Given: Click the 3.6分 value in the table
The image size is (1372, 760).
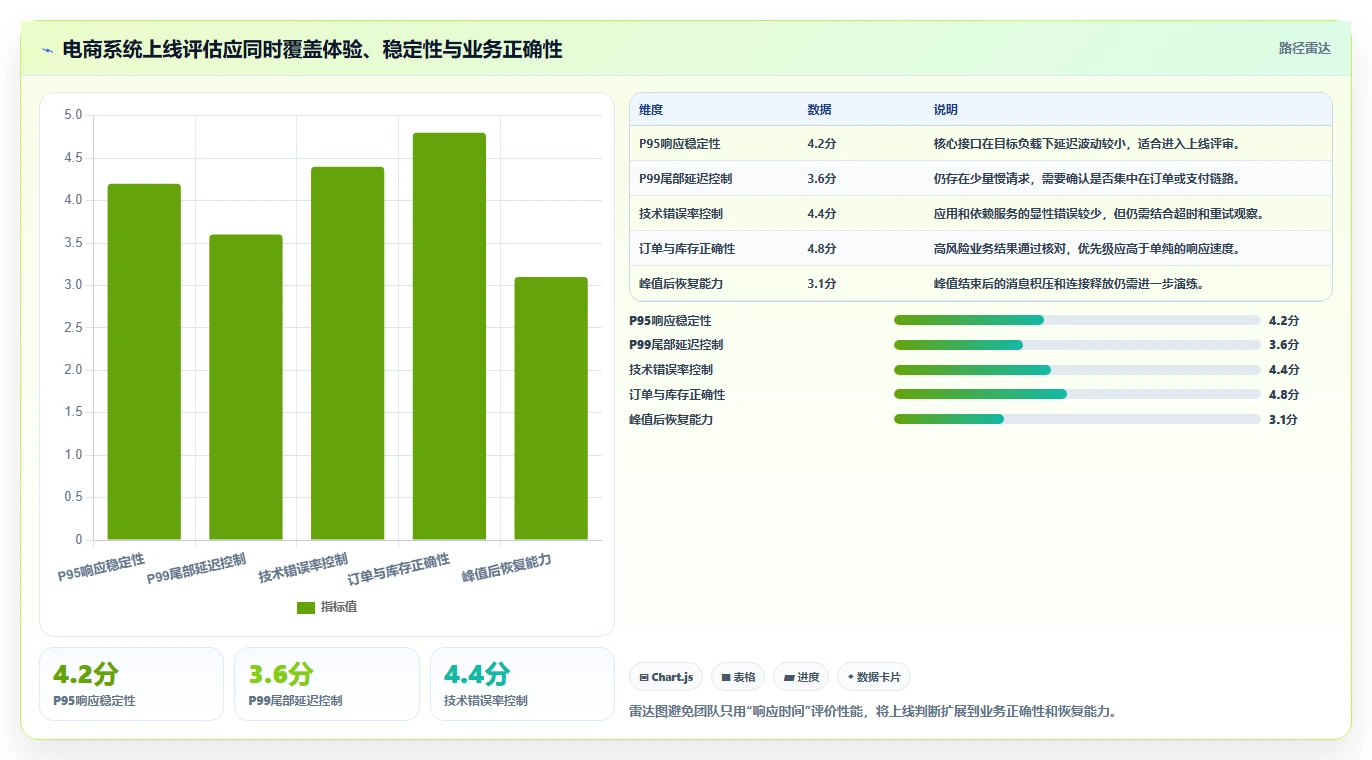Looking at the screenshot, I should coord(822,179).
